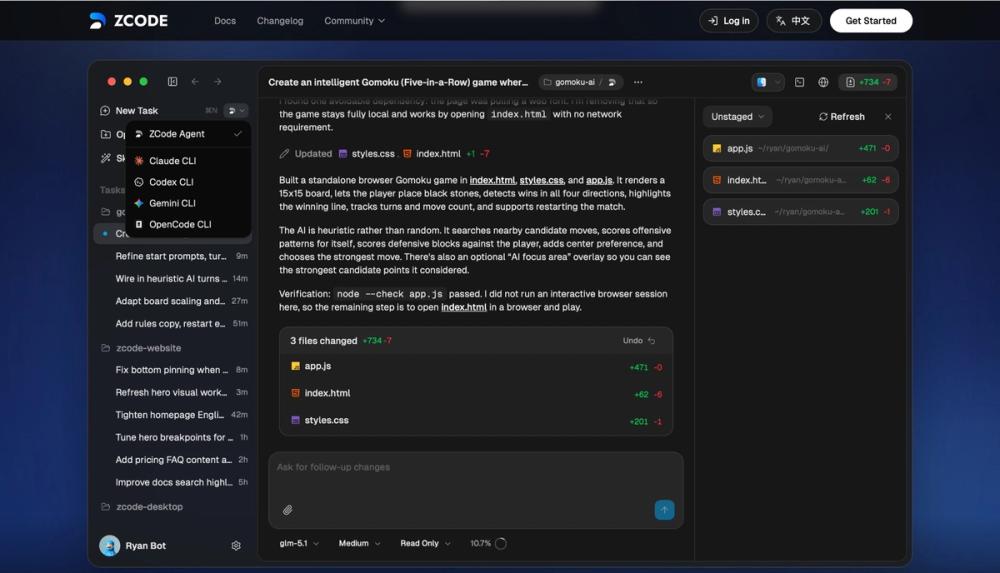Screen dimensions: 1000x573
Task: Toggle the sidebar panel icon
Action: tap(172, 82)
